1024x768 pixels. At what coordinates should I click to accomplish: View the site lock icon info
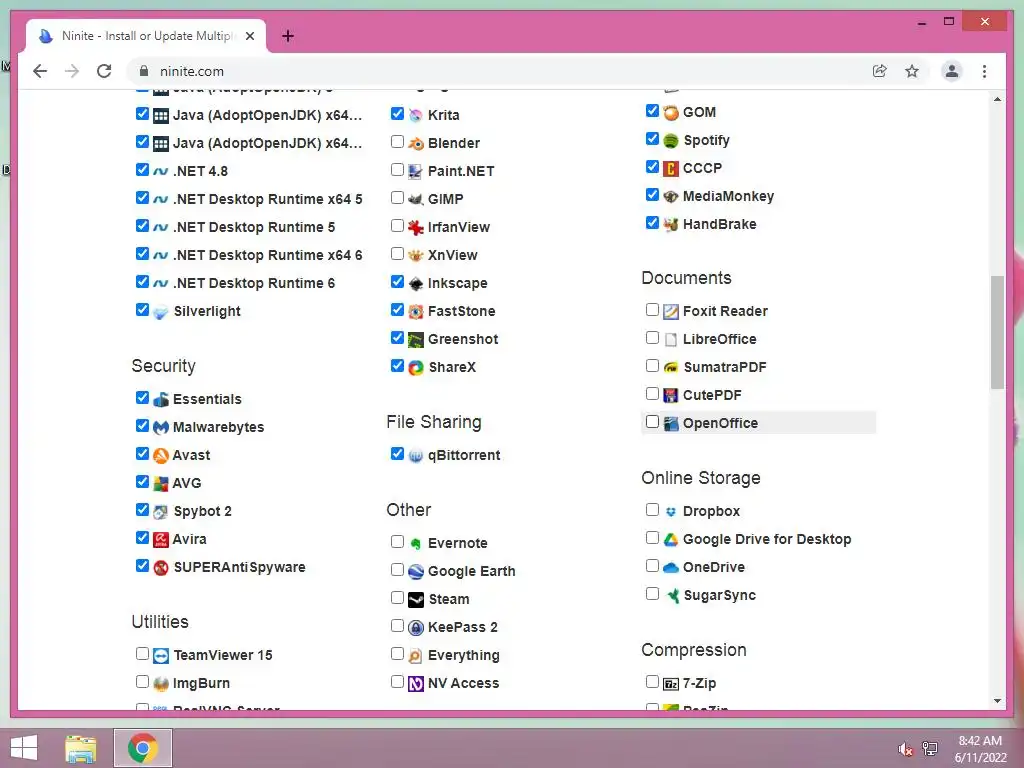click(x=144, y=71)
